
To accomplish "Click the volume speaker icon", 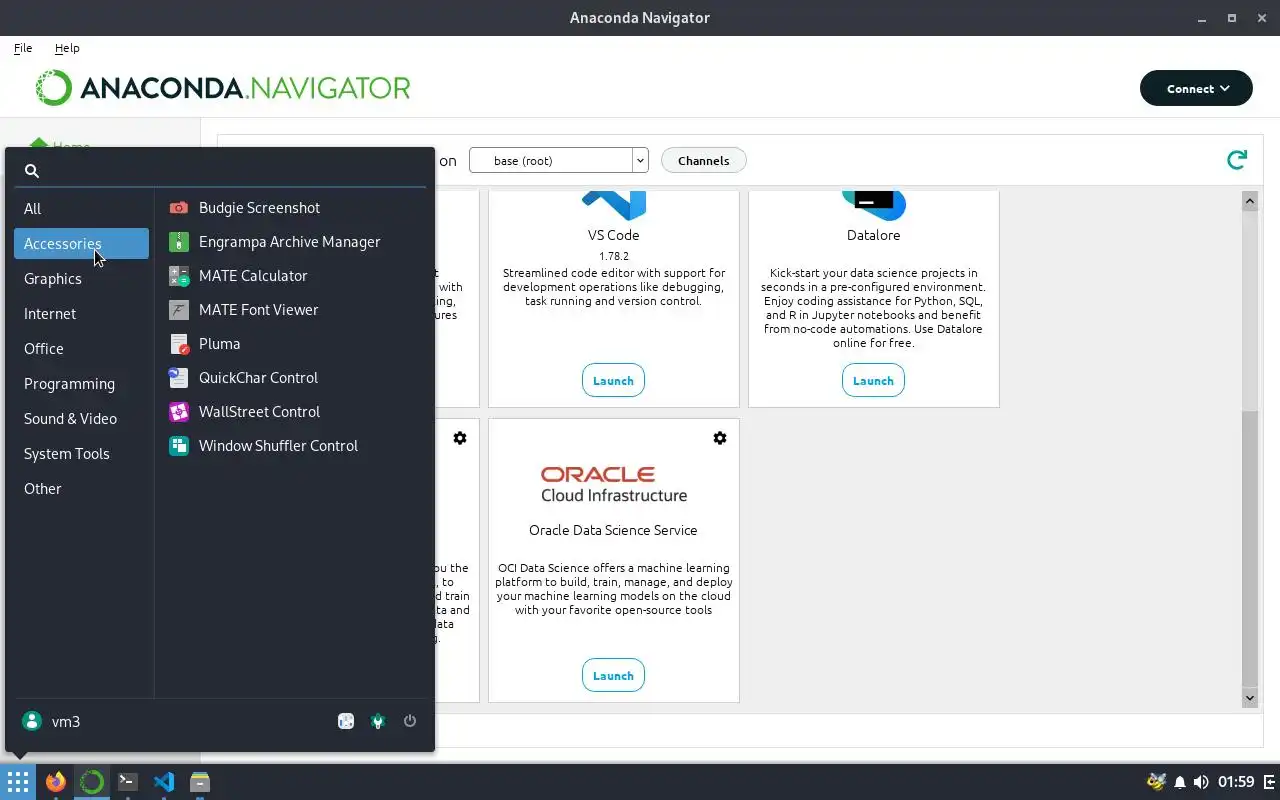I will (x=1201, y=782).
